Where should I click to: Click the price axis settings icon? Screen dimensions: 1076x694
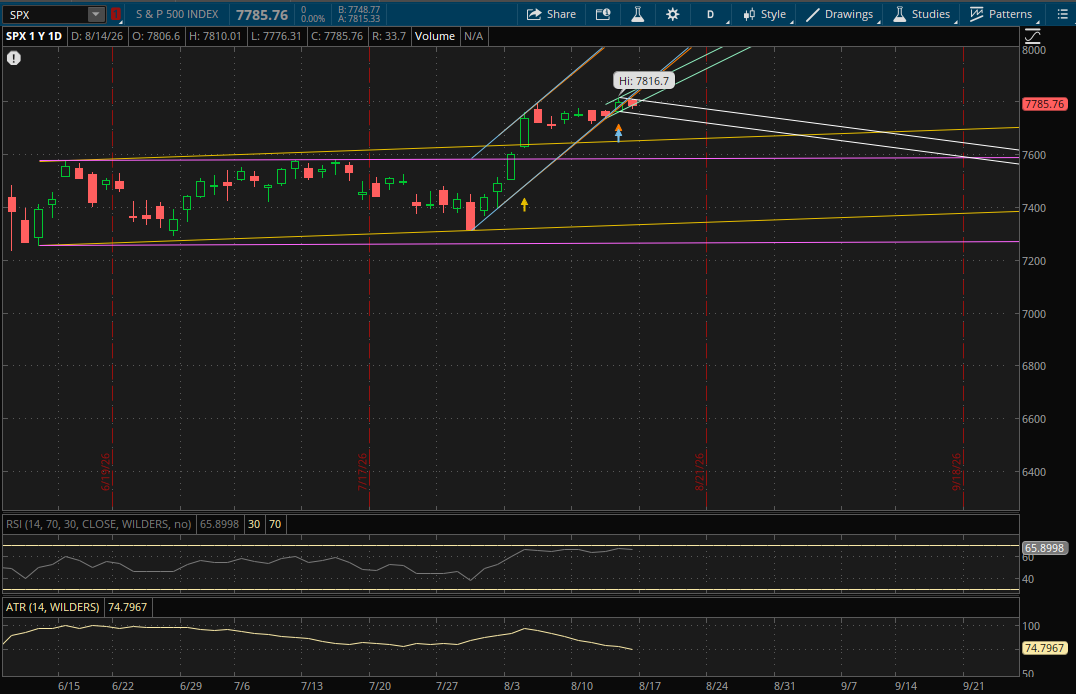1032,36
